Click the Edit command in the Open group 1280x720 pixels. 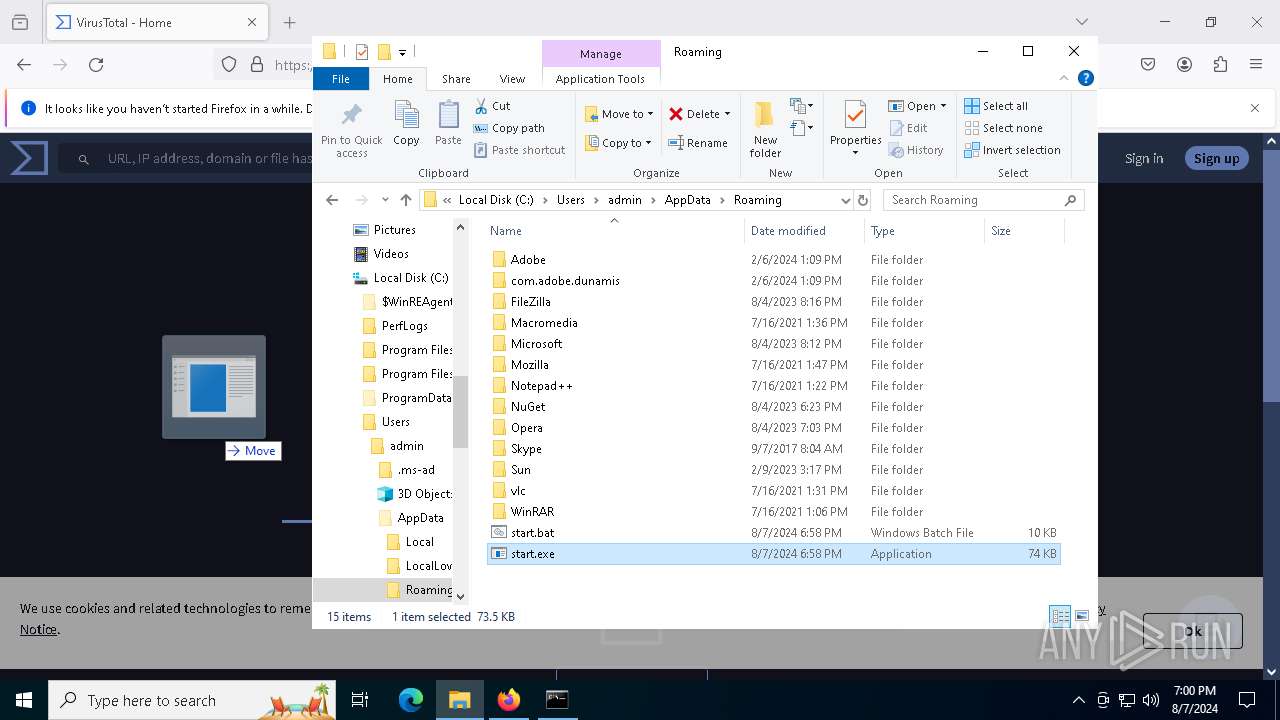(907, 128)
